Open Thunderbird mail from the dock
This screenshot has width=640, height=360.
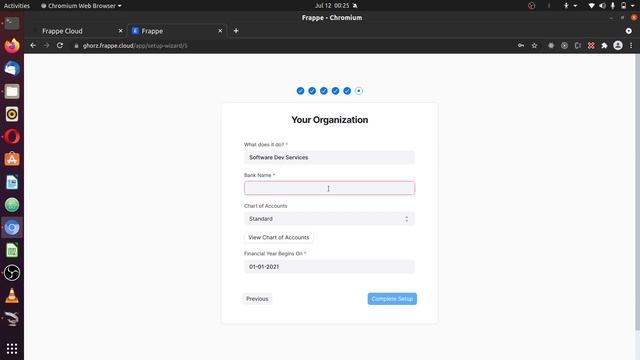[12, 69]
